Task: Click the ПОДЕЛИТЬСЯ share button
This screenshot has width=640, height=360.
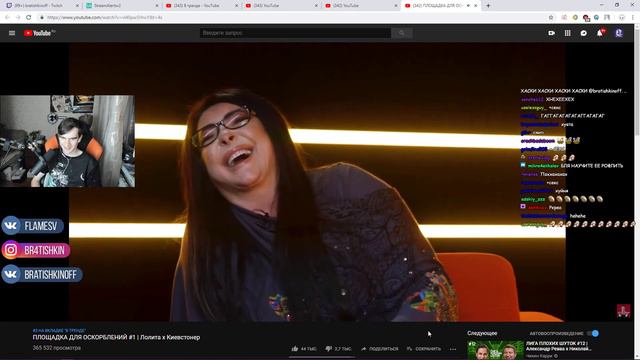Action: tap(380, 349)
